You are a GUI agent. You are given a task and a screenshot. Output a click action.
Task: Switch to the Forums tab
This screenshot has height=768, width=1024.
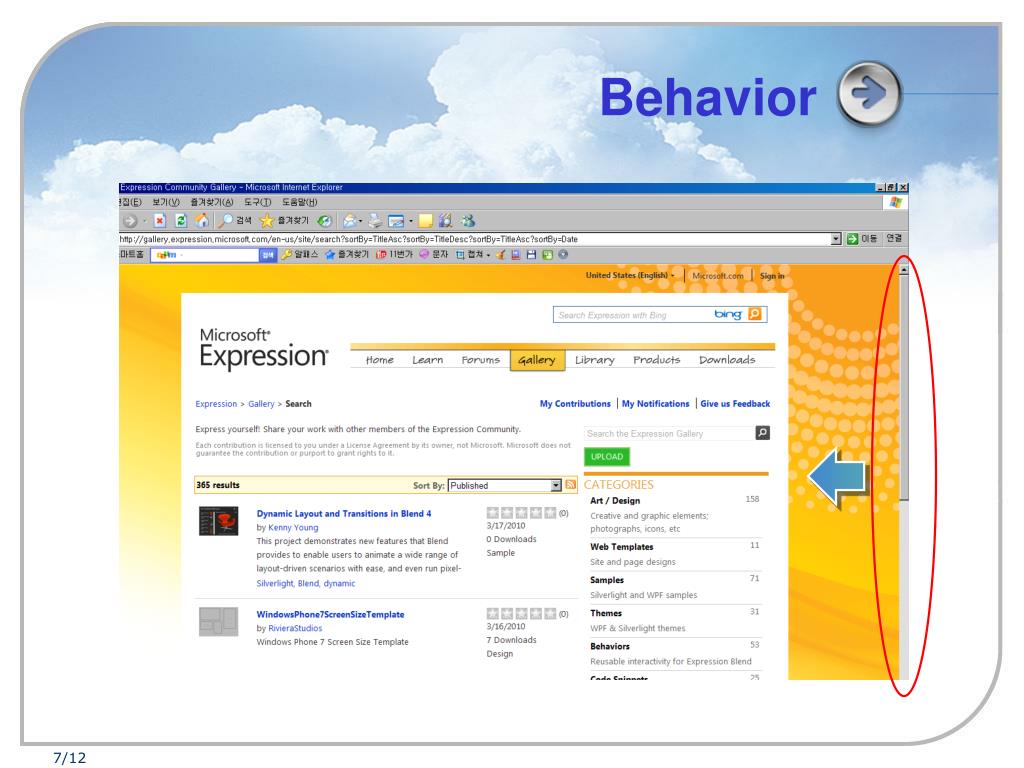(x=480, y=360)
